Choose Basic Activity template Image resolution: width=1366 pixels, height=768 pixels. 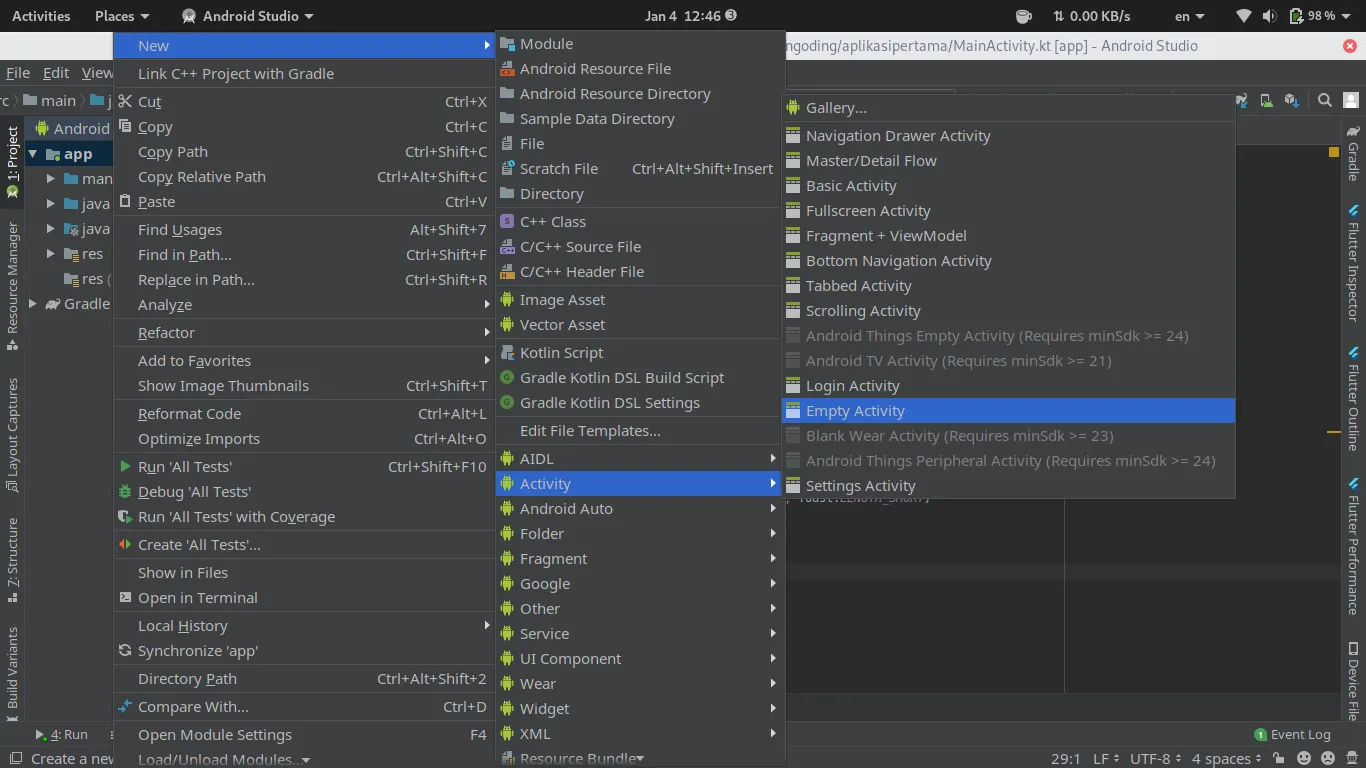(x=1008, y=186)
